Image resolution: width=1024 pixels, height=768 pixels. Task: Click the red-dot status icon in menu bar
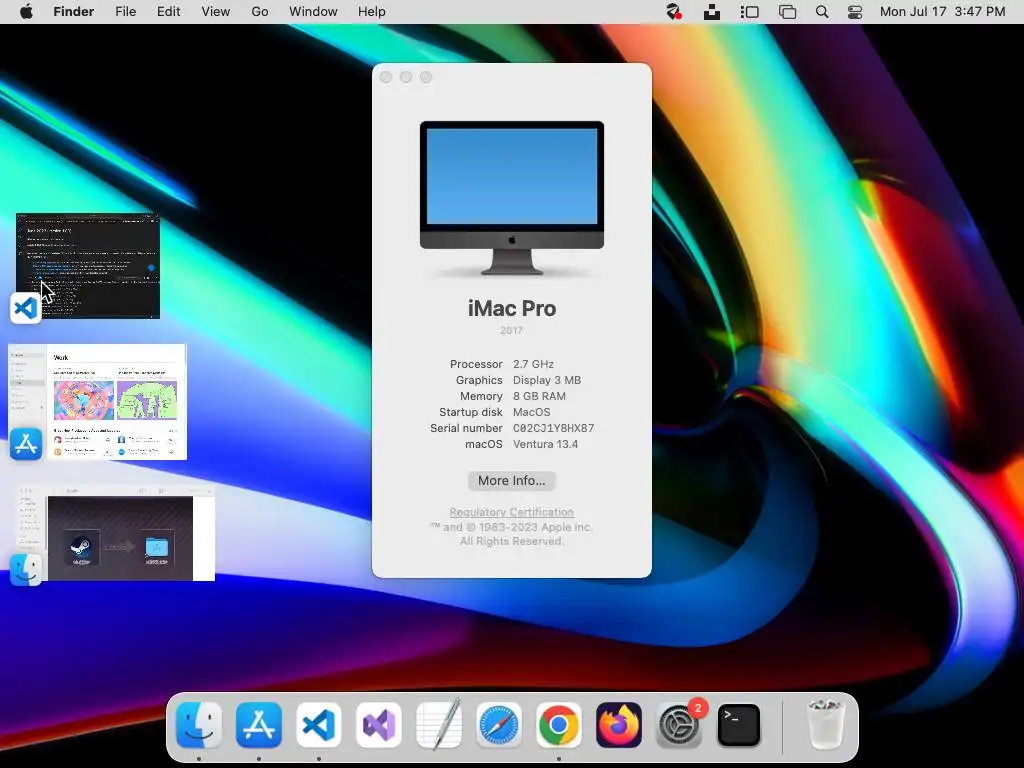[674, 12]
